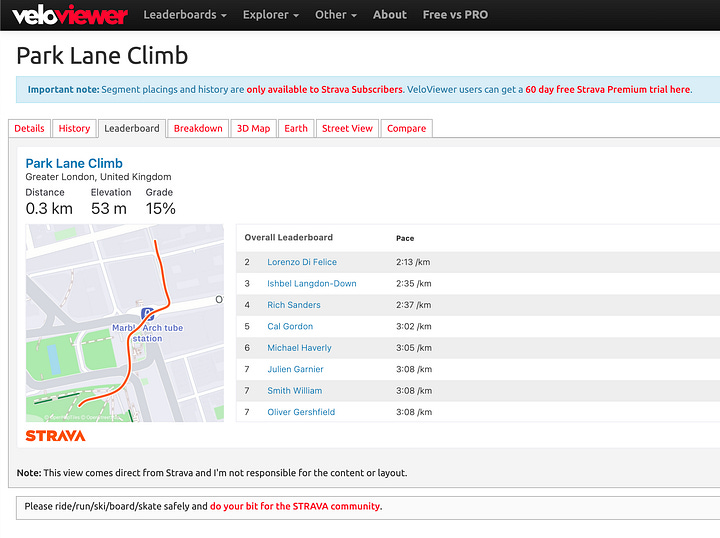
Task: Click the Strava logo under the map
Action: pos(55,436)
